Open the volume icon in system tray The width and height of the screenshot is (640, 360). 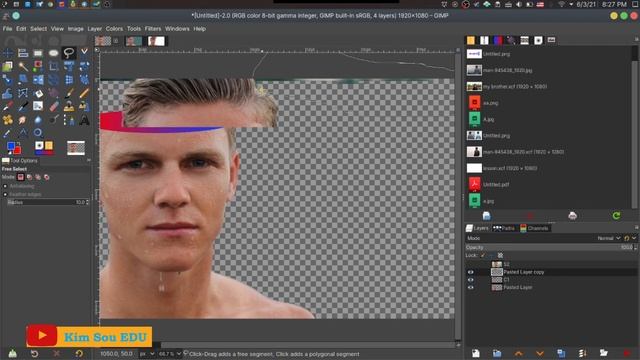point(518,4)
